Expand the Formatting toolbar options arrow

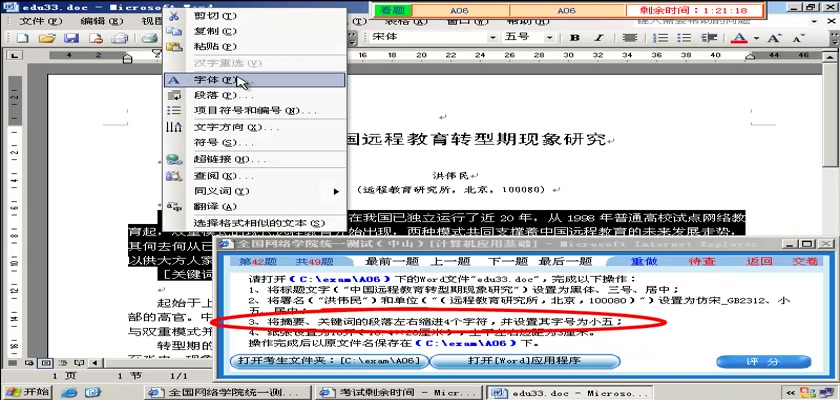pyautogui.click(x=834, y=38)
